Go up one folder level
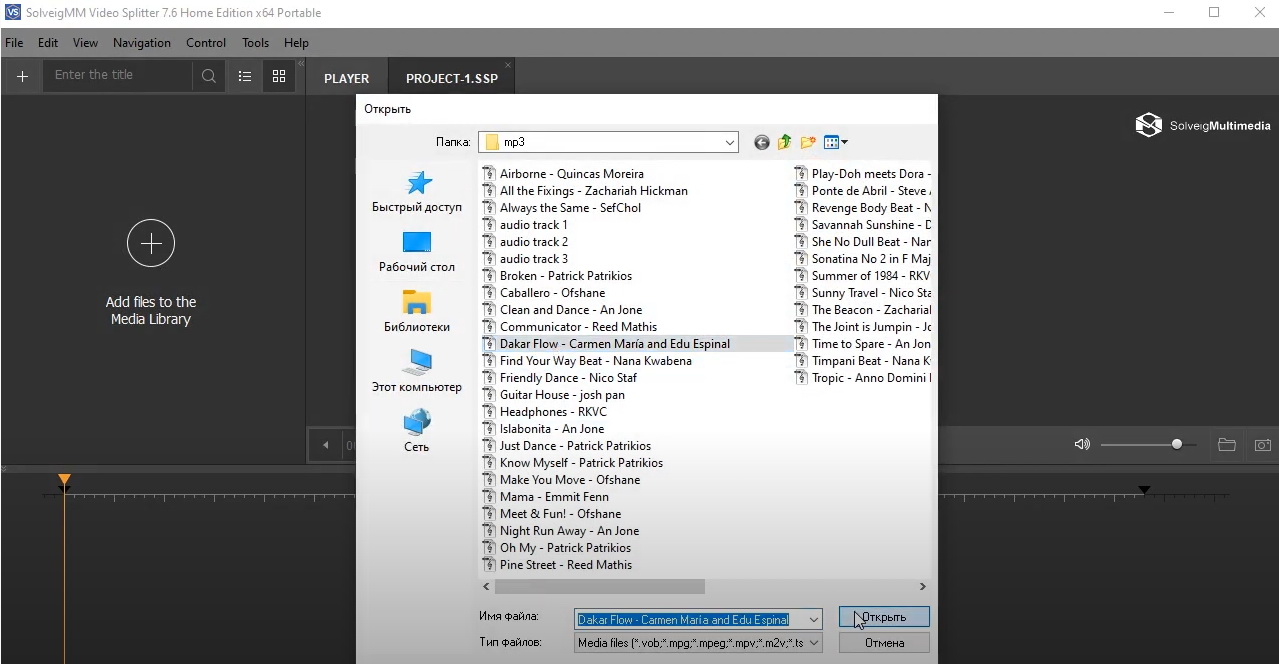 [x=785, y=143]
